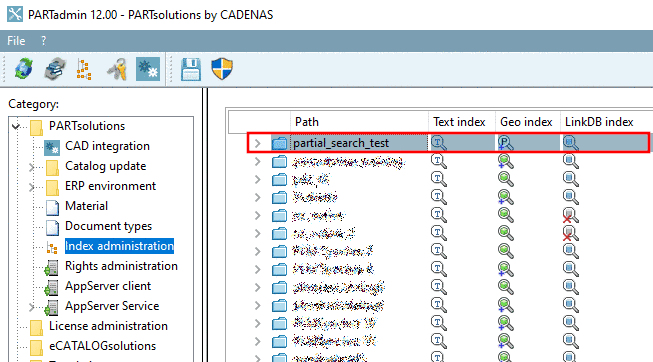Click the keys toolbar icon
The image size is (653, 362).
(117, 69)
